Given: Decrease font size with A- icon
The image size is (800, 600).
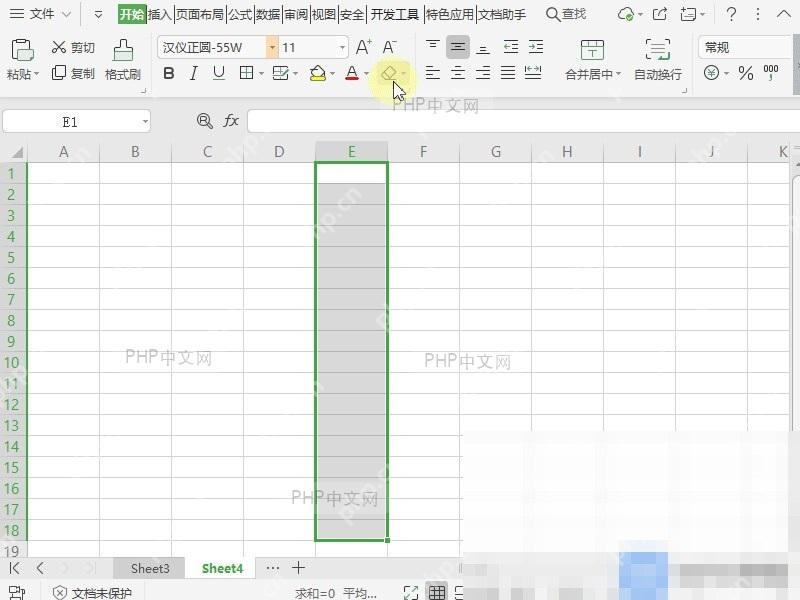Looking at the screenshot, I should coord(389,47).
